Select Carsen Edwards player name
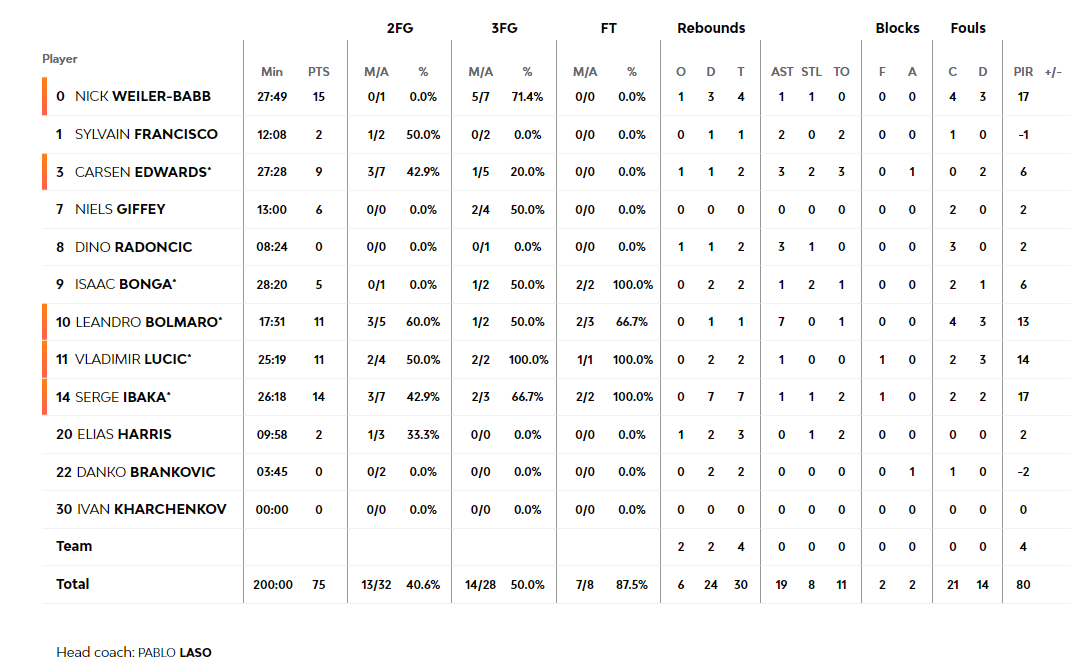 143,171
